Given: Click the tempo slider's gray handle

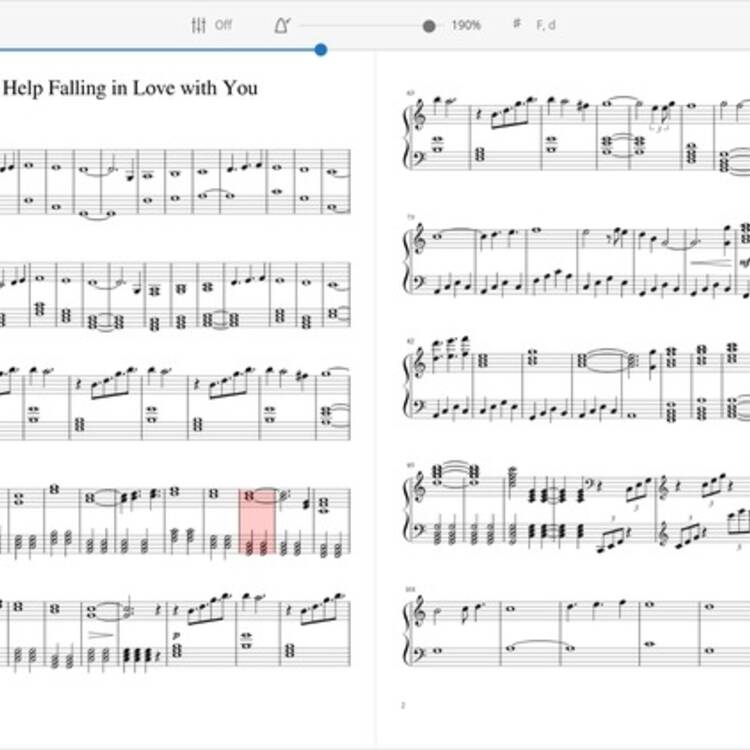Looking at the screenshot, I should point(429,26).
